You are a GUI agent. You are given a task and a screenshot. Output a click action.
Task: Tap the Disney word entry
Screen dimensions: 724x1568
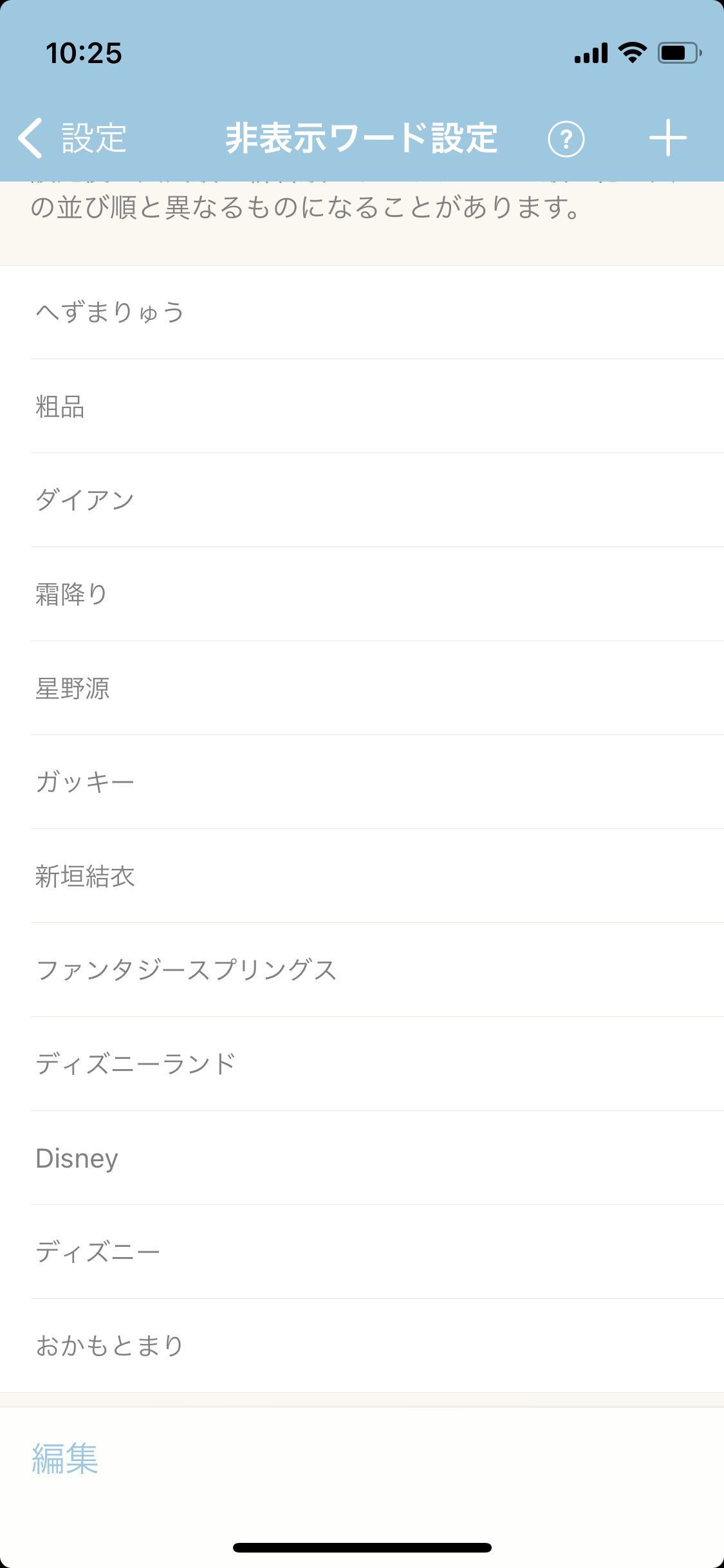(x=362, y=1158)
